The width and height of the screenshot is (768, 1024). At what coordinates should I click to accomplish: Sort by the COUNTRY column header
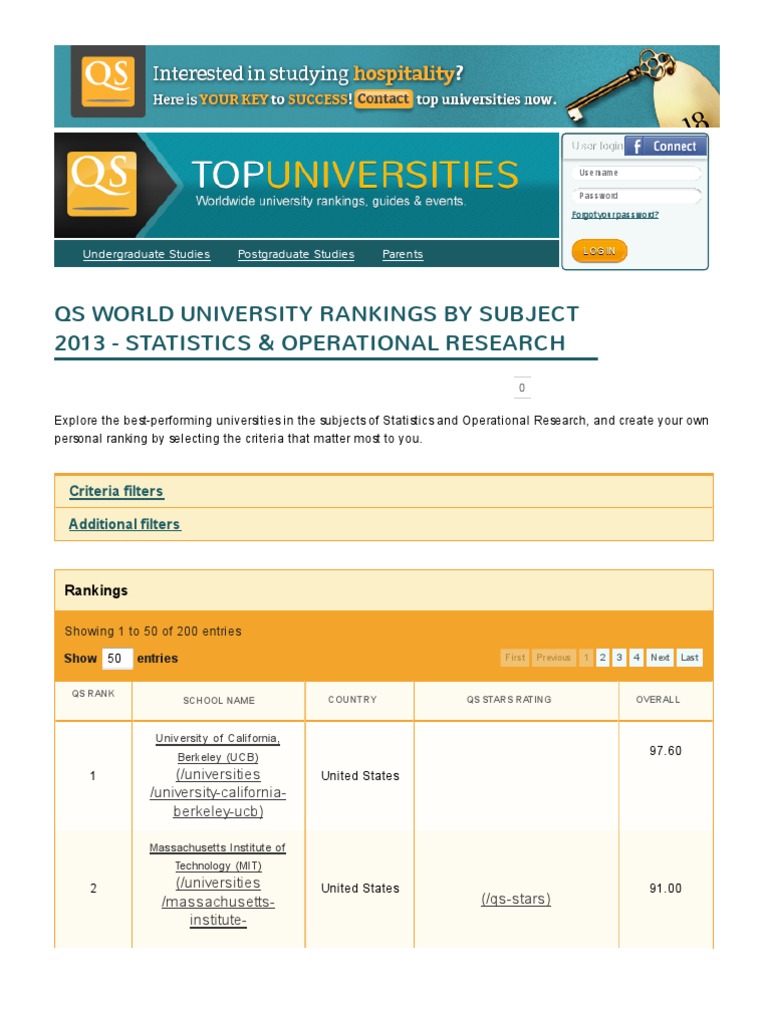point(353,699)
